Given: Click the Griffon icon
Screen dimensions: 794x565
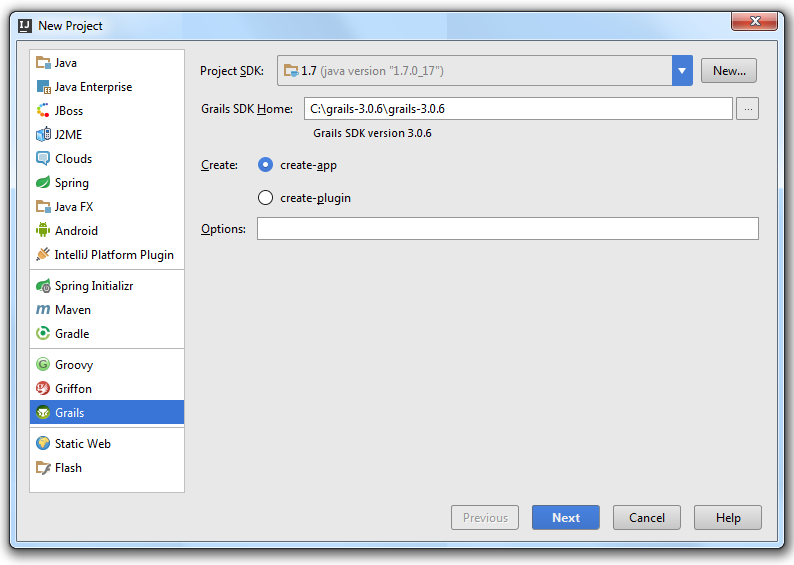Looking at the screenshot, I should [x=43, y=388].
